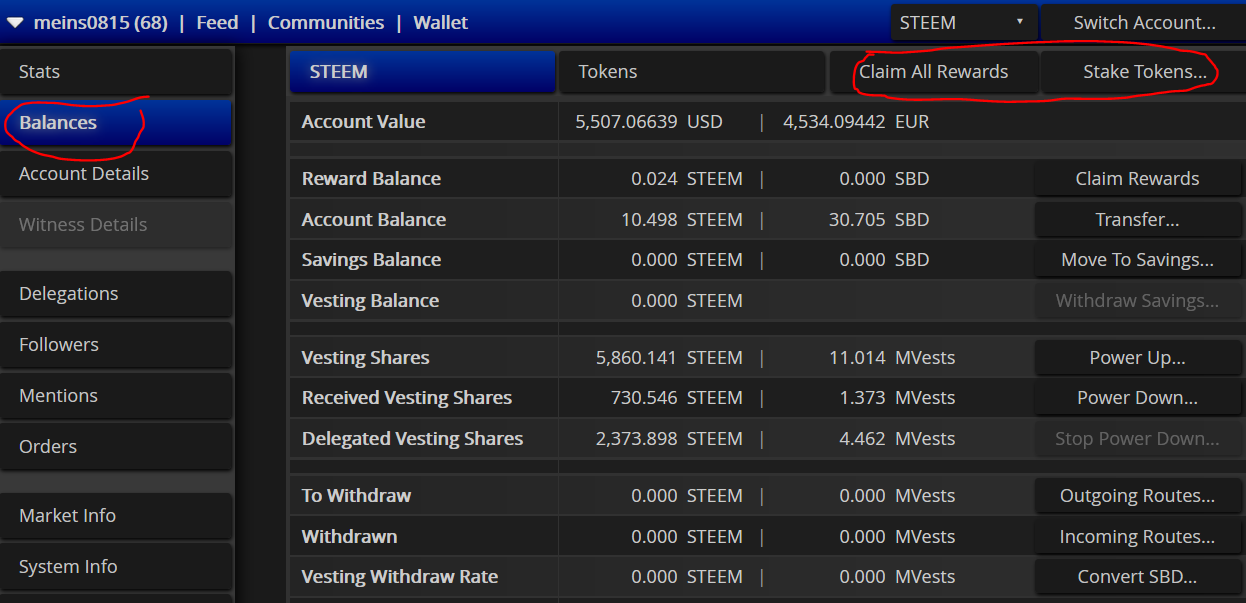The image size is (1246, 603).
Task: Open the Stake Tokens dialog
Action: coord(1144,72)
